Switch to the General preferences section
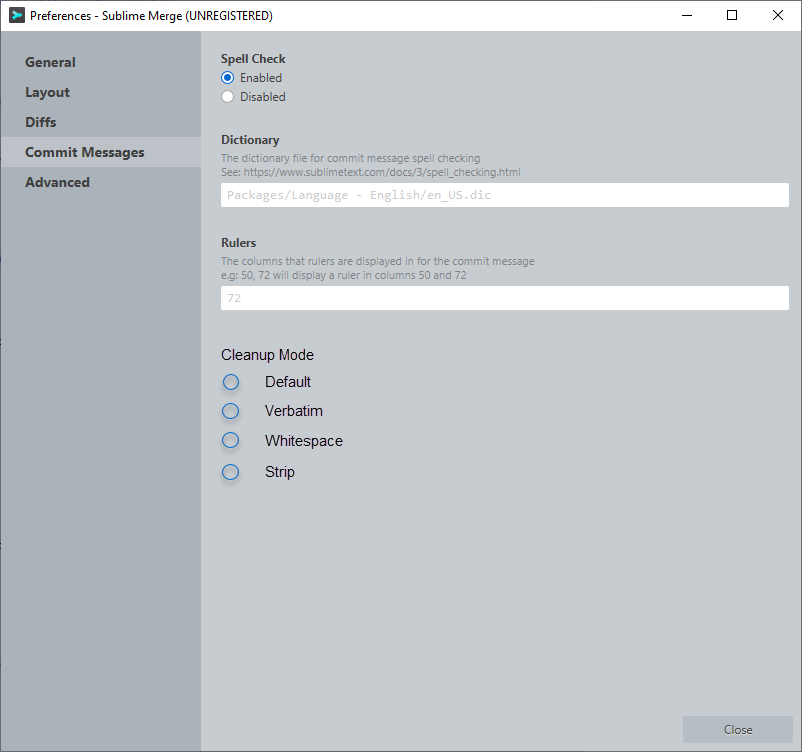The height and width of the screenshot is (752, 802). pos(50,62)
